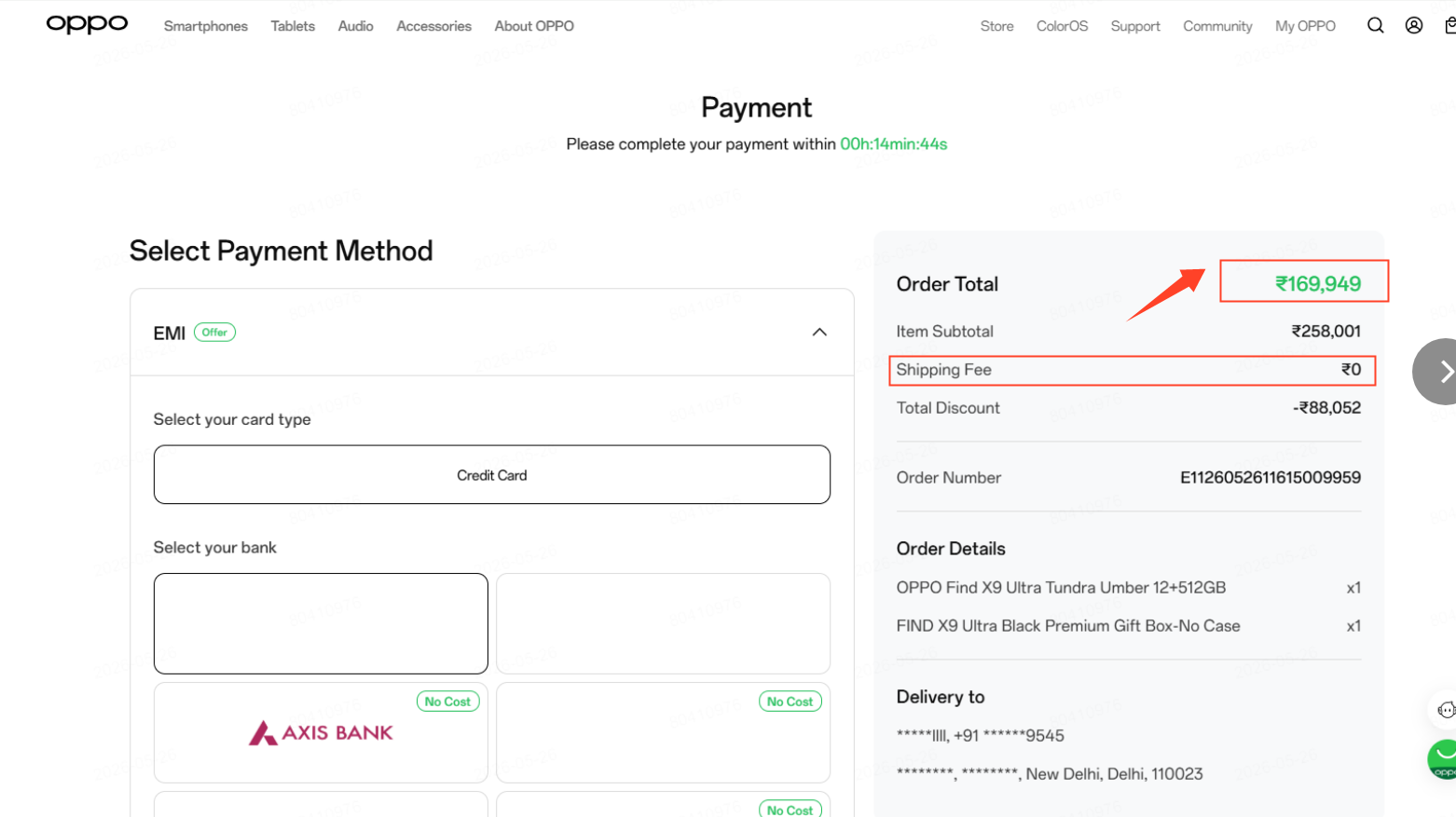Open the search icon in header
This screenshot has width=1456, height=817.
pyautogui.click(x=1375, y=25)
